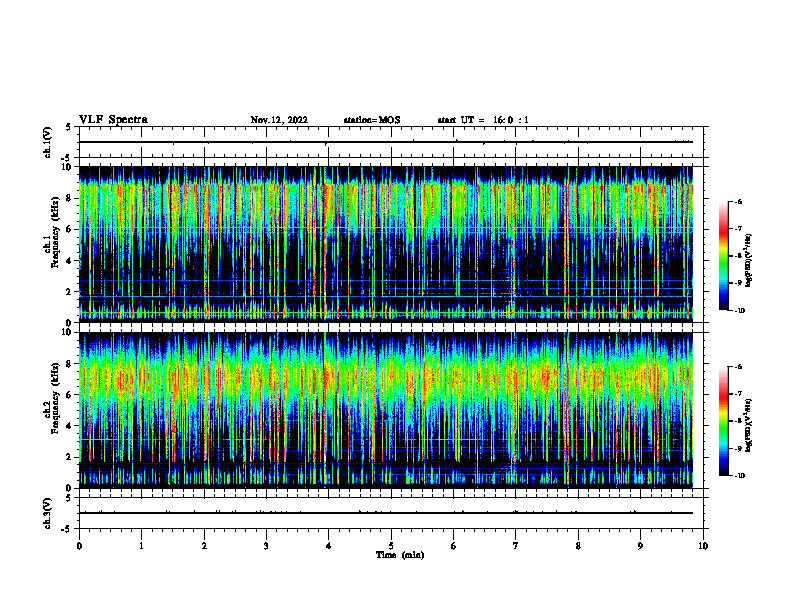
Task: Click inside the ch.2 spectrogram plot
Action: point(391,410)
